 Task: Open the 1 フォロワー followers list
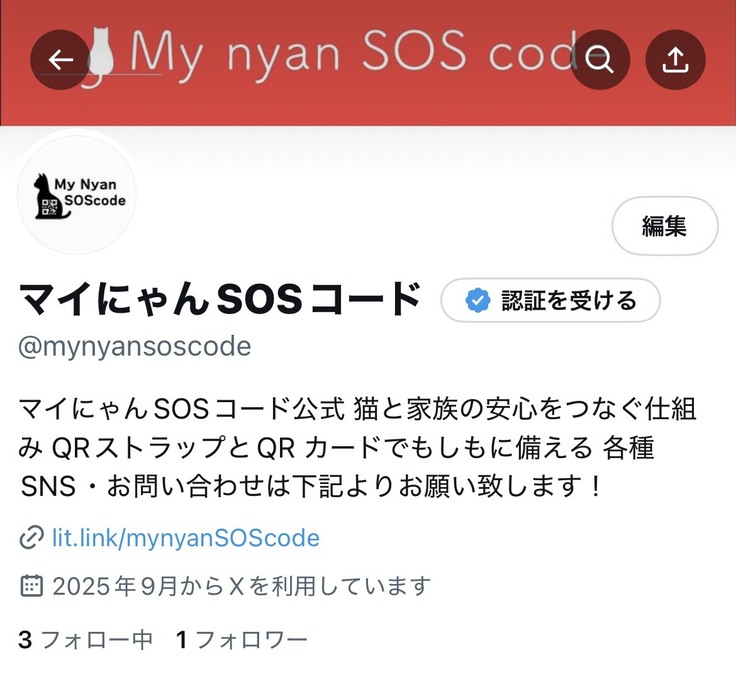point(241,639)
